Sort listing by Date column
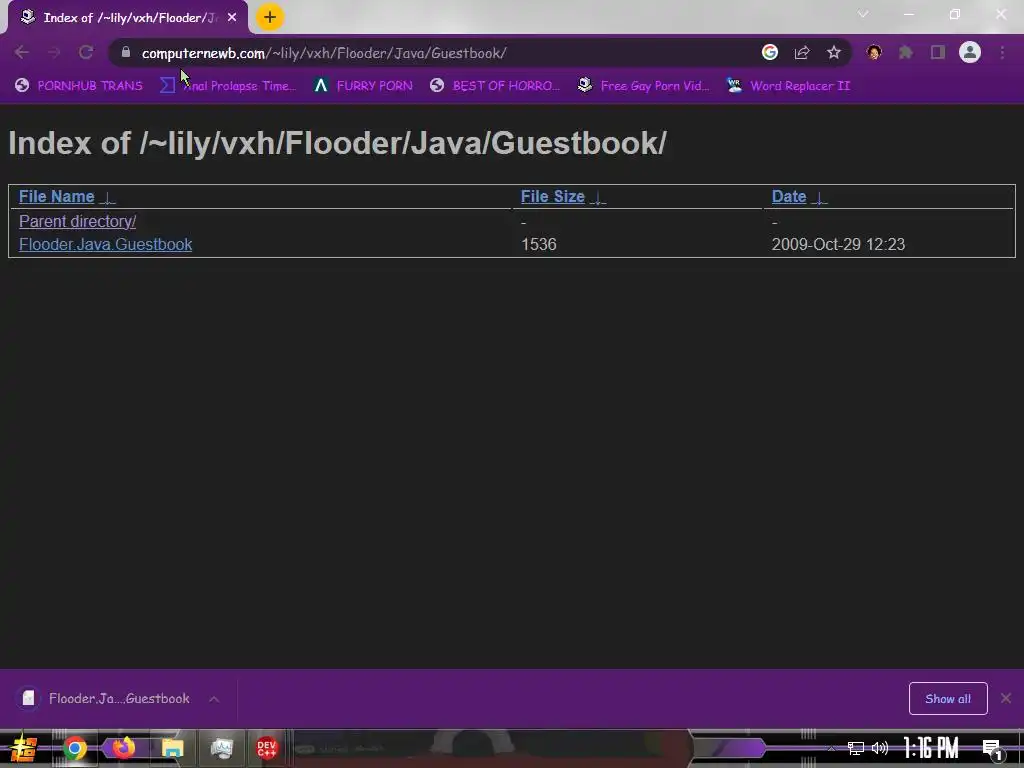Screen dimensions: 1024x768 pyautogui.click(x=789, y=197)
